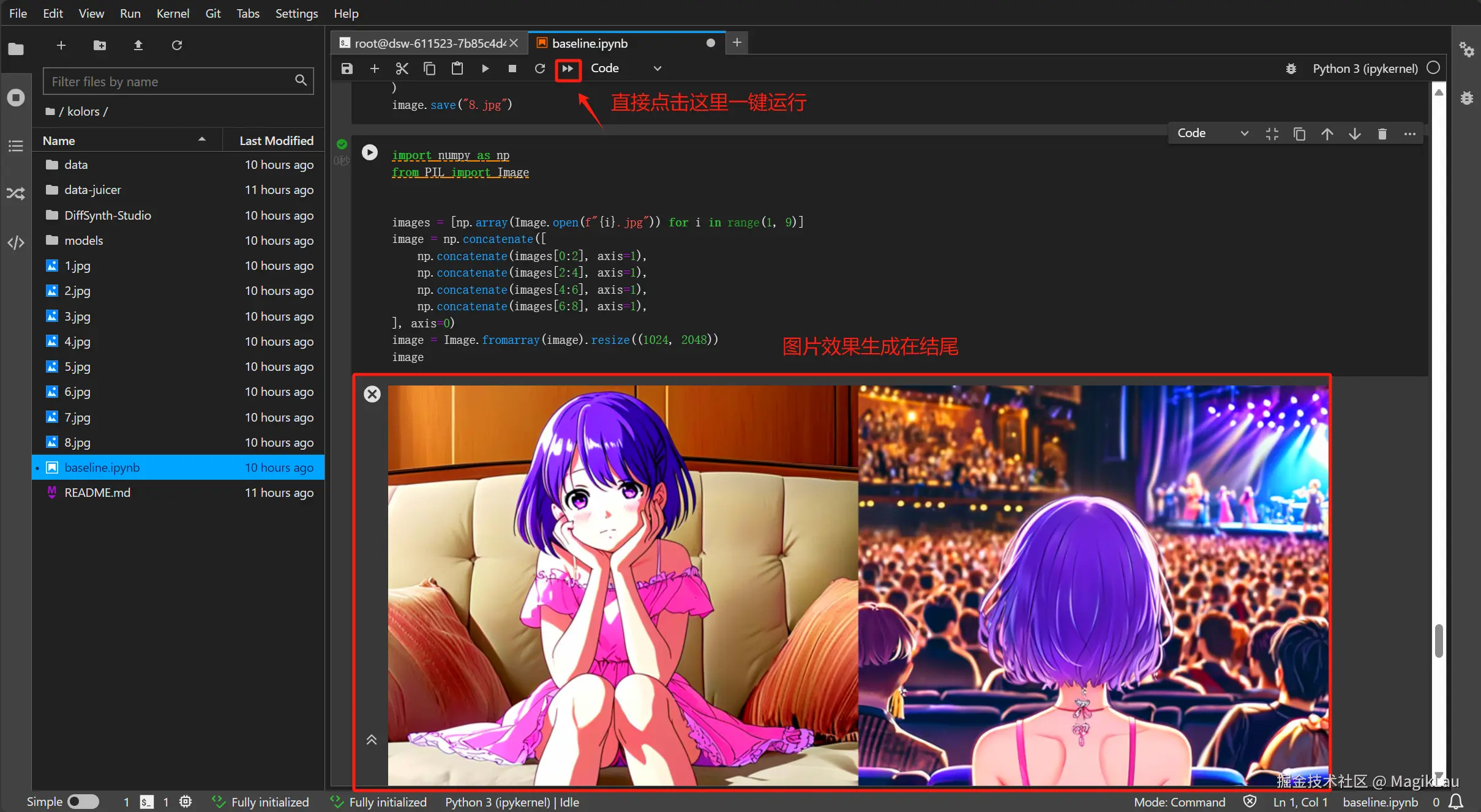Run the cell with its play button
Image resolution: width=1481 pixels, height=812 pixels.
[x=370, y=152]
